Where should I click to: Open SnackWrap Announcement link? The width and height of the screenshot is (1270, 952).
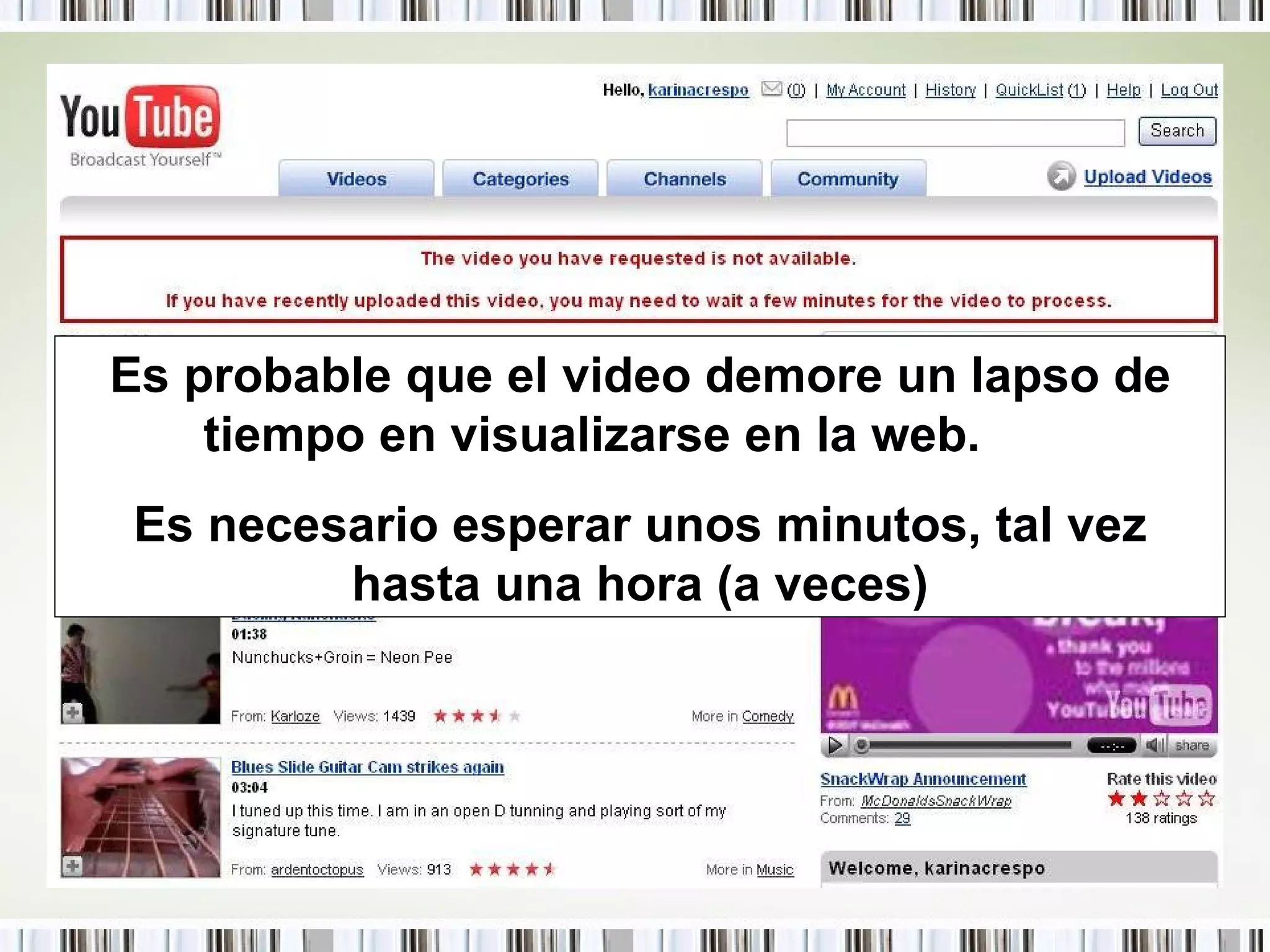[x=923, y=779]
